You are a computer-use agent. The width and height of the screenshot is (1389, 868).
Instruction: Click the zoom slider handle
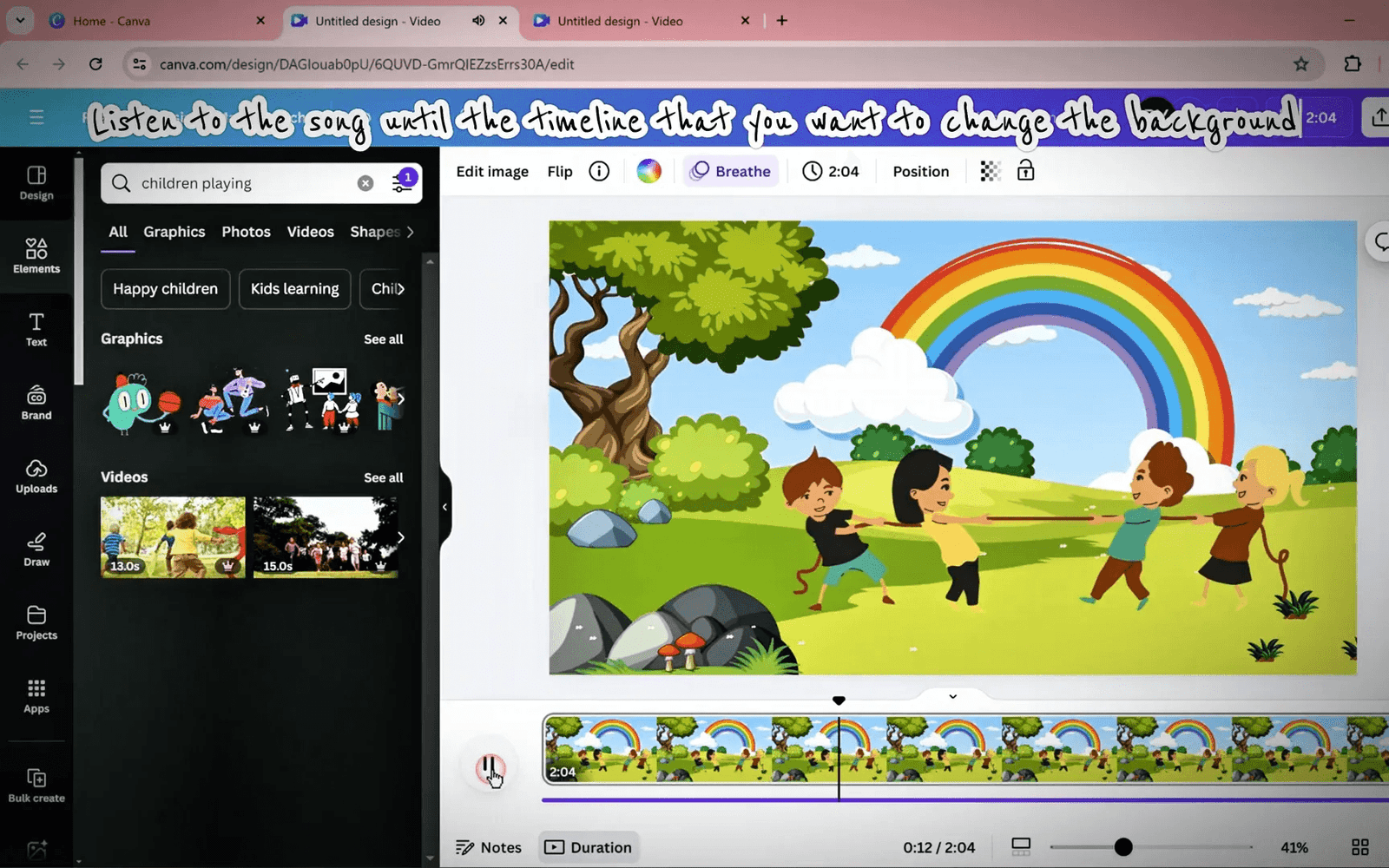pos(1123,846)
